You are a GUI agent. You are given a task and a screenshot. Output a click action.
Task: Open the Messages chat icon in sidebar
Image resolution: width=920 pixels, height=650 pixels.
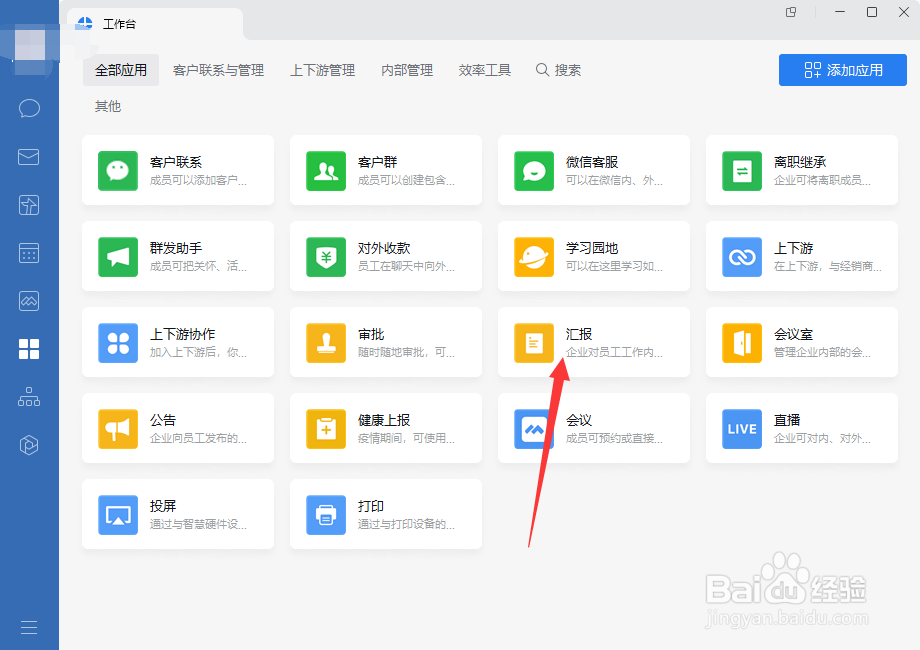(29, 109)
